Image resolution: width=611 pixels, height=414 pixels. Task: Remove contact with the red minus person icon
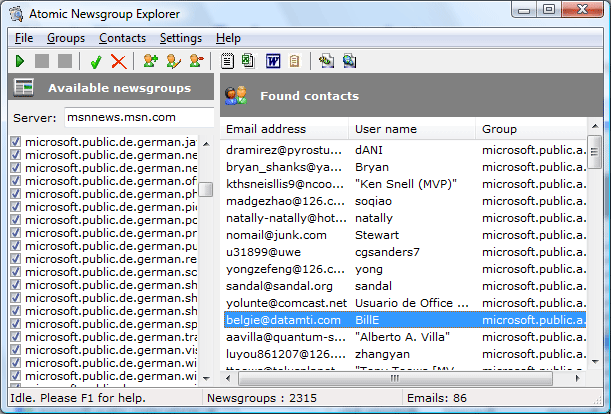[x=196, y=61]
